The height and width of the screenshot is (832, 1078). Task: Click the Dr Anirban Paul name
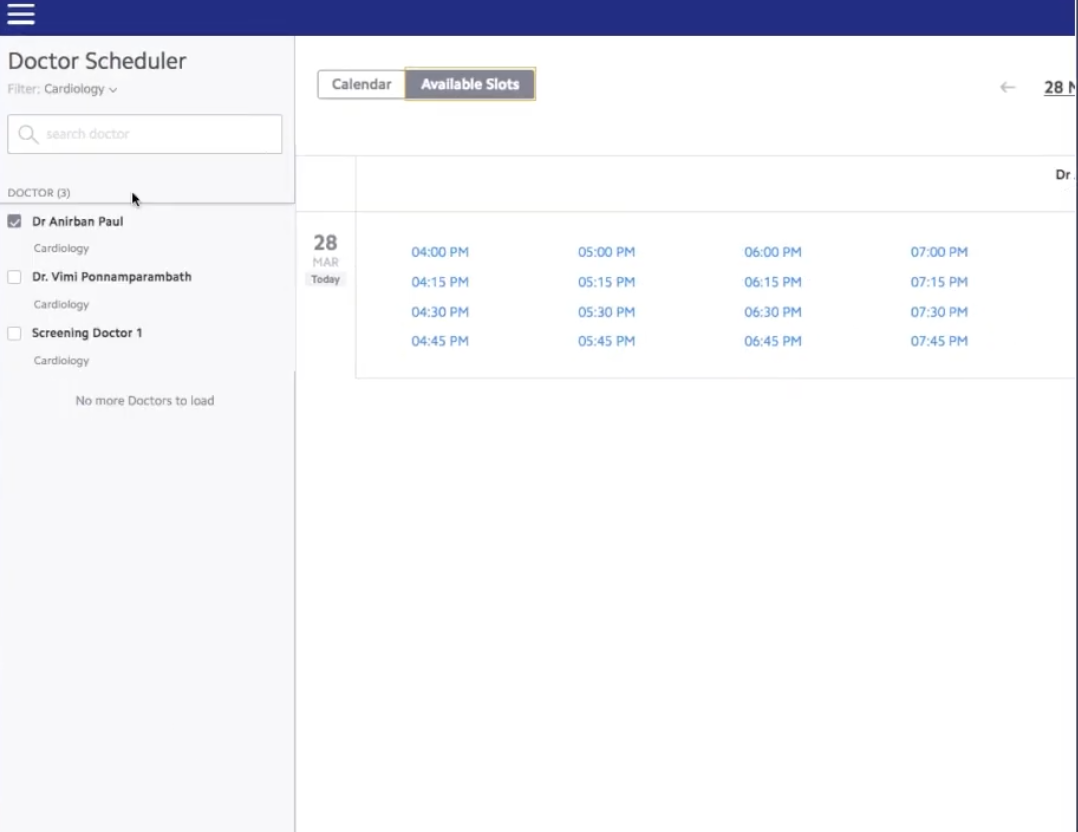(78, 221)
